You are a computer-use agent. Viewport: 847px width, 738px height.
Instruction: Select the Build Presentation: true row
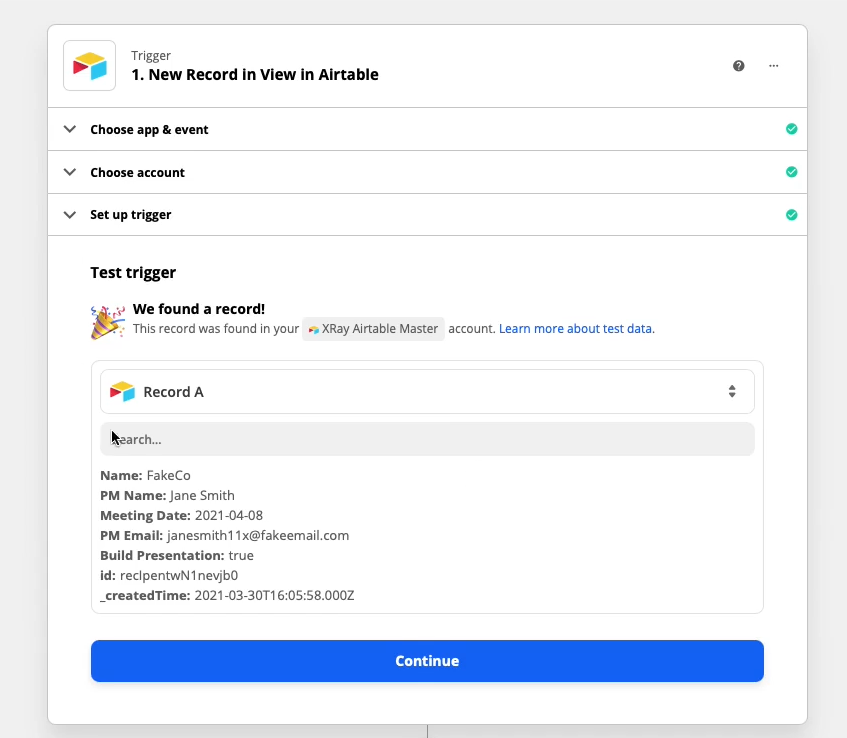click(177, 555)
